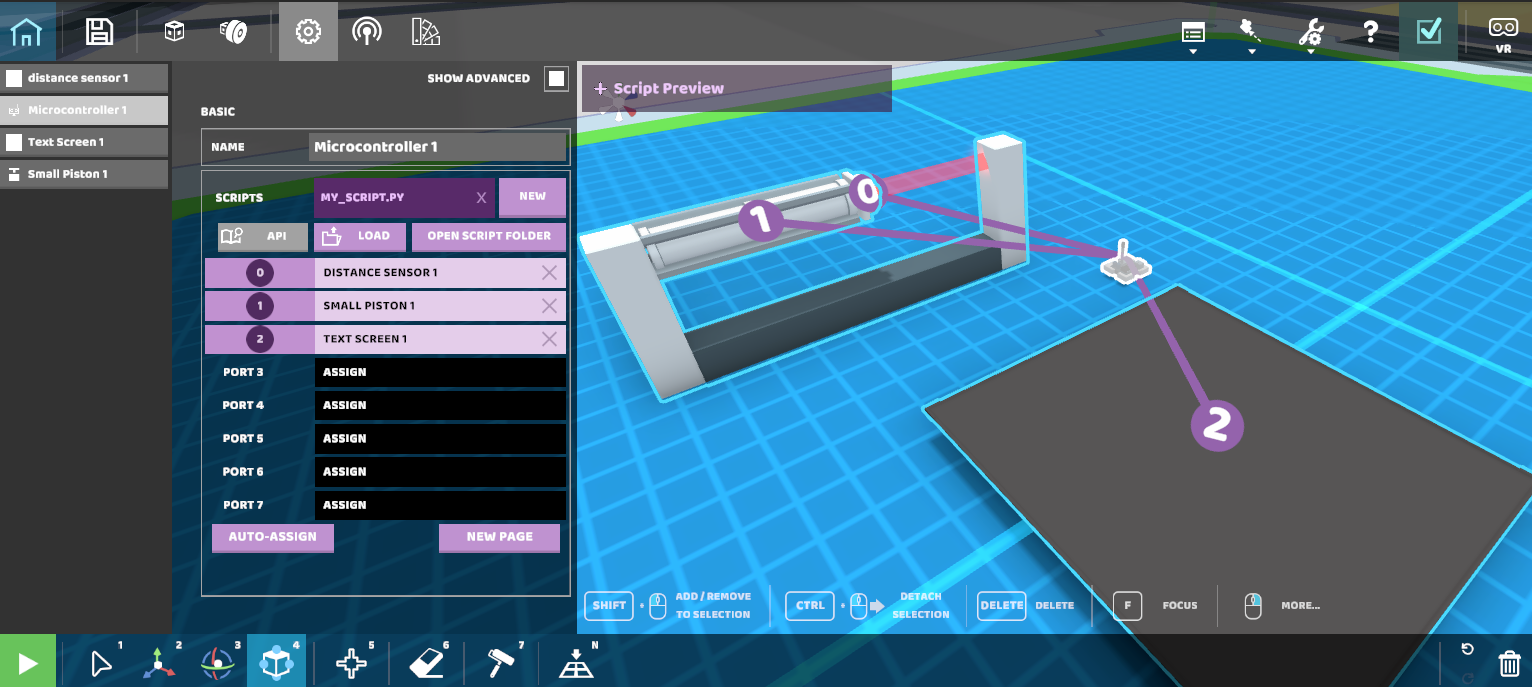Image resolution: width=1532 pixels, height=687 pixels.
Task: Go to the home screen icon
Action: (26, 32)
